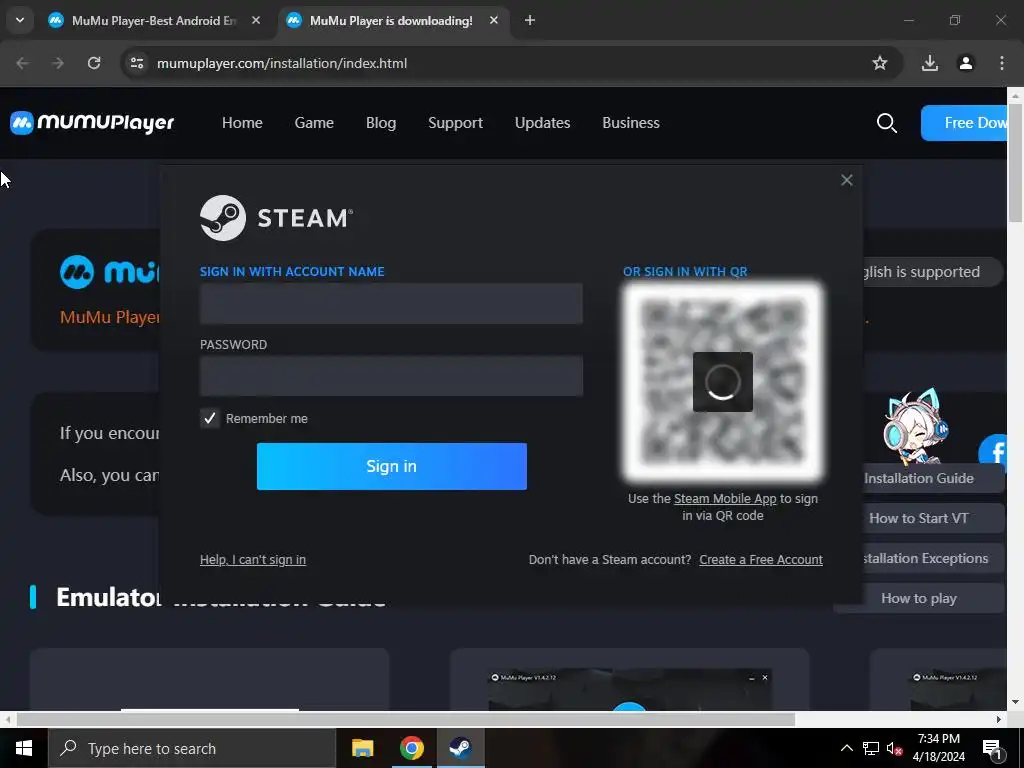The height and width of the screenshot is (768, 1024).
Task: Go forward in browser history
Action: tap(58, 63)
